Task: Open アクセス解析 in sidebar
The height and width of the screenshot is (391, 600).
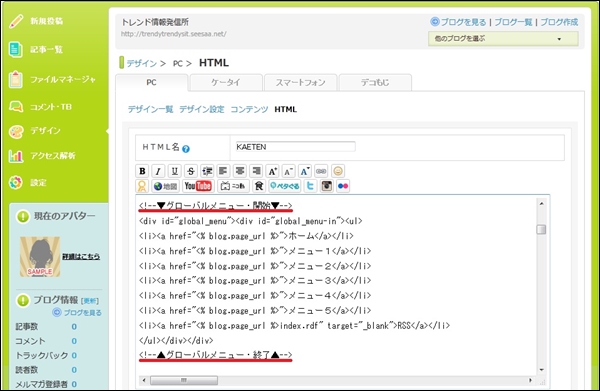Action: coord(53,156)
